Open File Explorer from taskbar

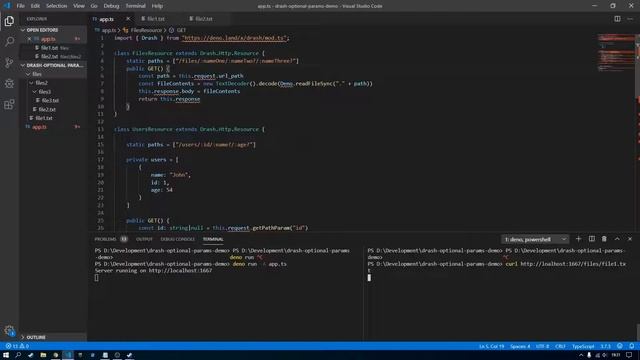click(x=43, y=355)
